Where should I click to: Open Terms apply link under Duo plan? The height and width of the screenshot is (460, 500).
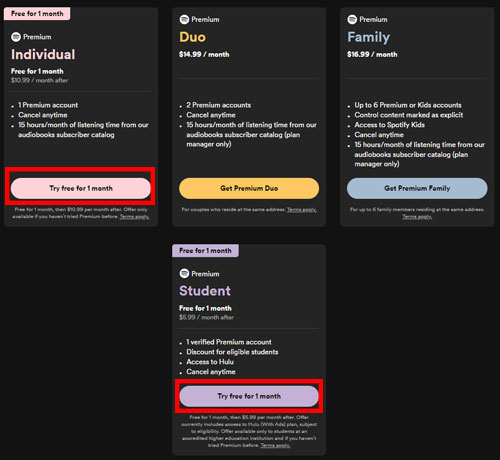point(302,210)
